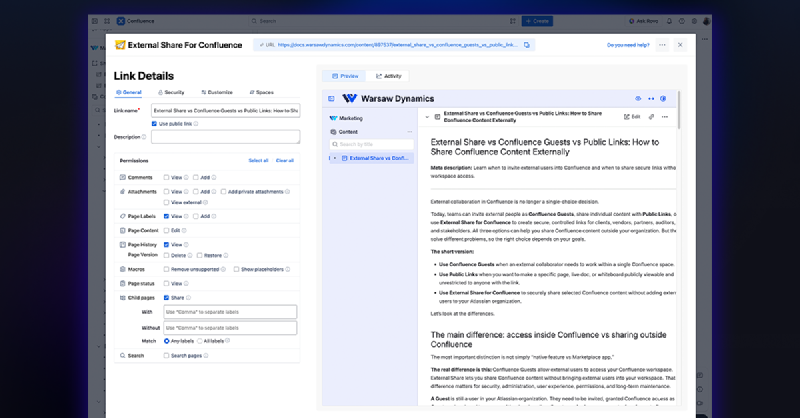Viewport: 800px width, 418px height.
Task: Click the Without labels input field
Action: pyautogui.click(x=230, y=328)
